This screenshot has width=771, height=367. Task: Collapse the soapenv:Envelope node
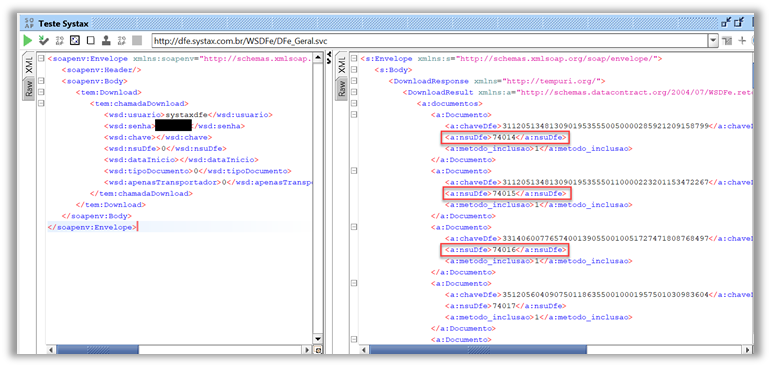point(41,59)
